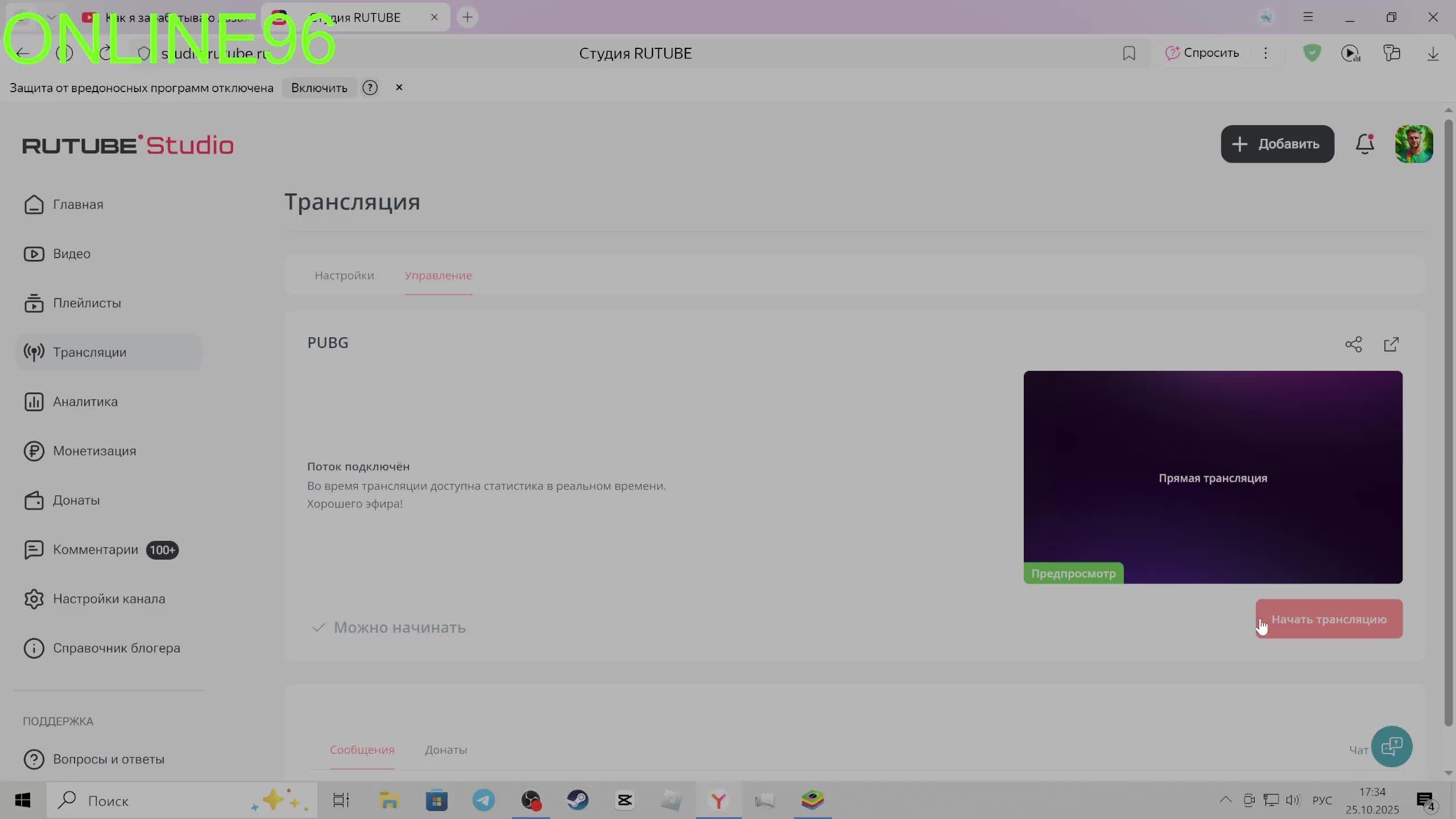Bookmark the page with bookmark icon
Viewport: 1456px width, 819px height.
tap(1129, 53)
